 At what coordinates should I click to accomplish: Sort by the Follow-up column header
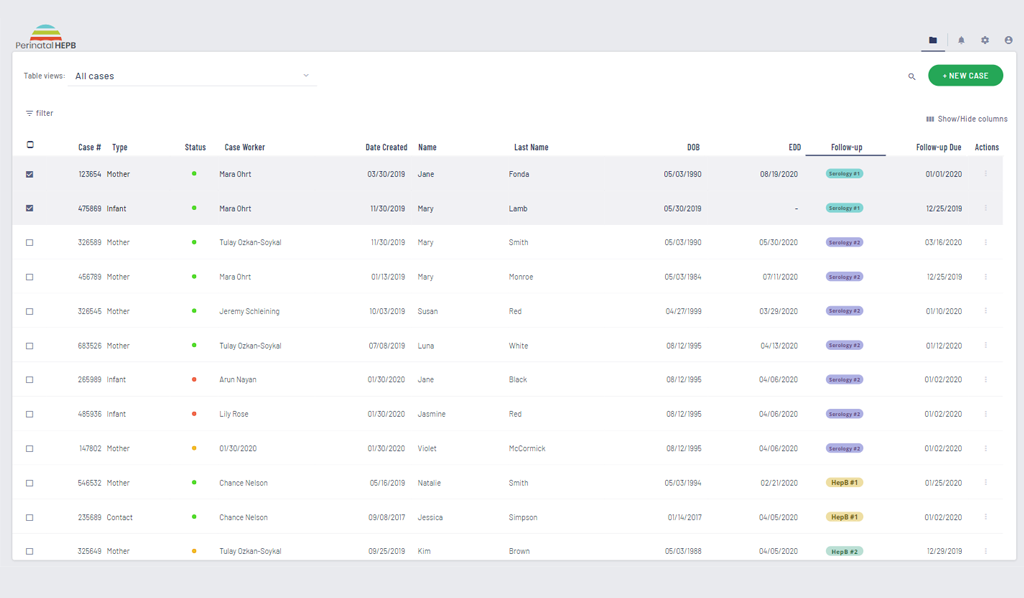pos(846,147)
